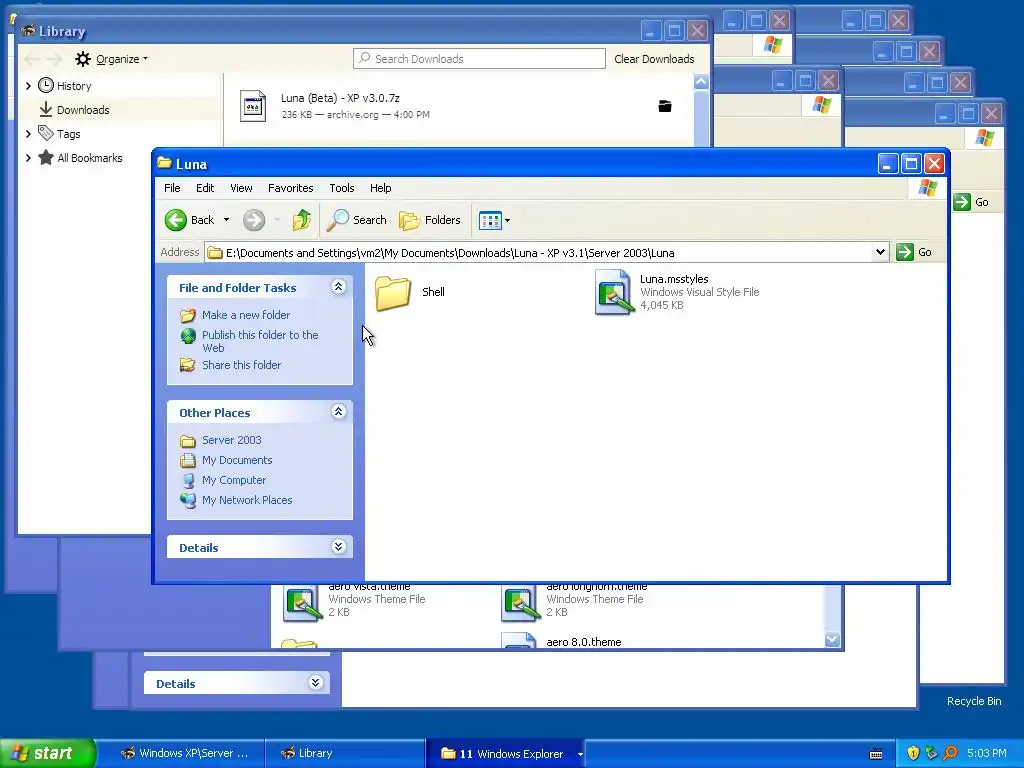Click Make a new folder
The width and height of the screenshot is (1024, 768).
click(x=246, y=315)
